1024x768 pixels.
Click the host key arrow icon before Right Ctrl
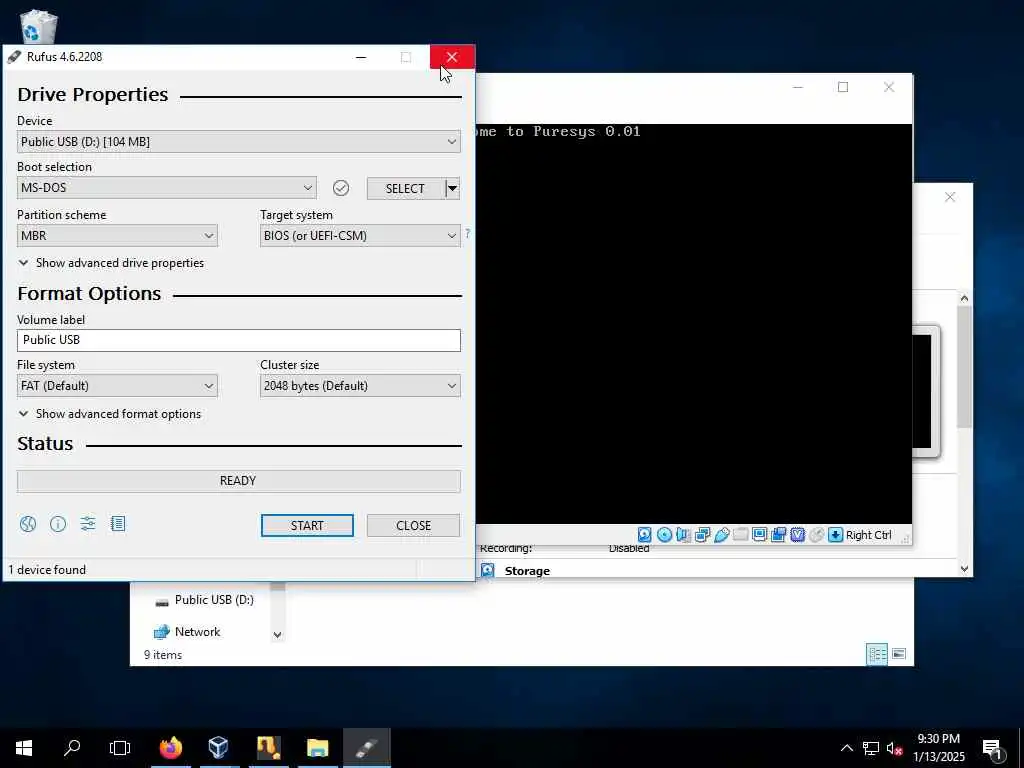(x=835, y=535)
